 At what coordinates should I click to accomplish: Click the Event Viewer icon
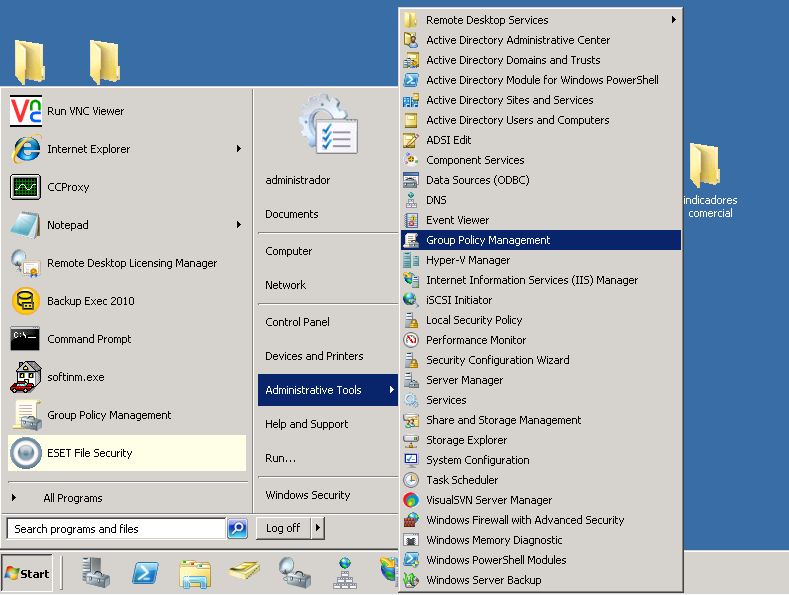(411, 220)
